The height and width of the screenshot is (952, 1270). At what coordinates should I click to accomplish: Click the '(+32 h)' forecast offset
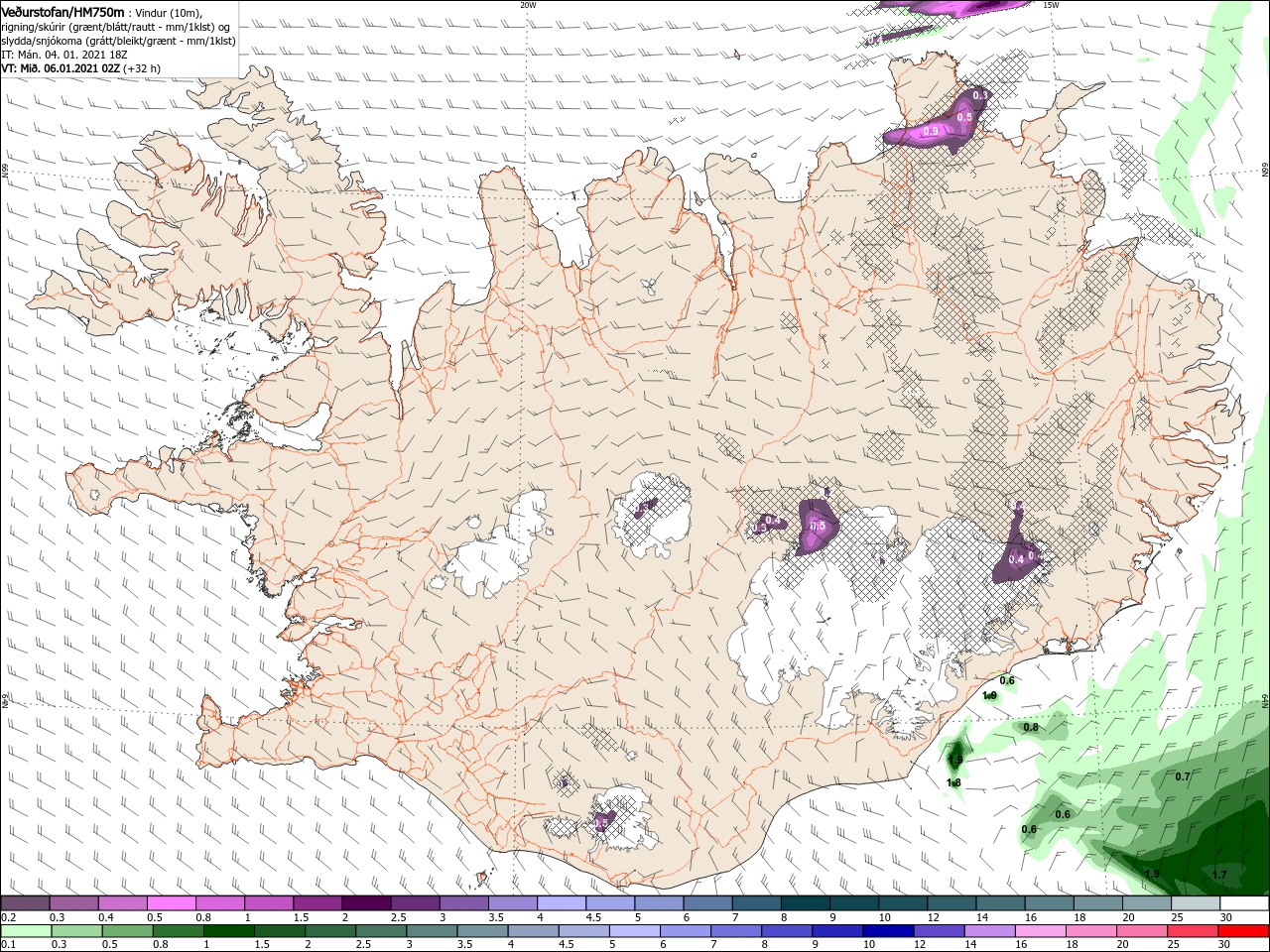coord(142,68)
